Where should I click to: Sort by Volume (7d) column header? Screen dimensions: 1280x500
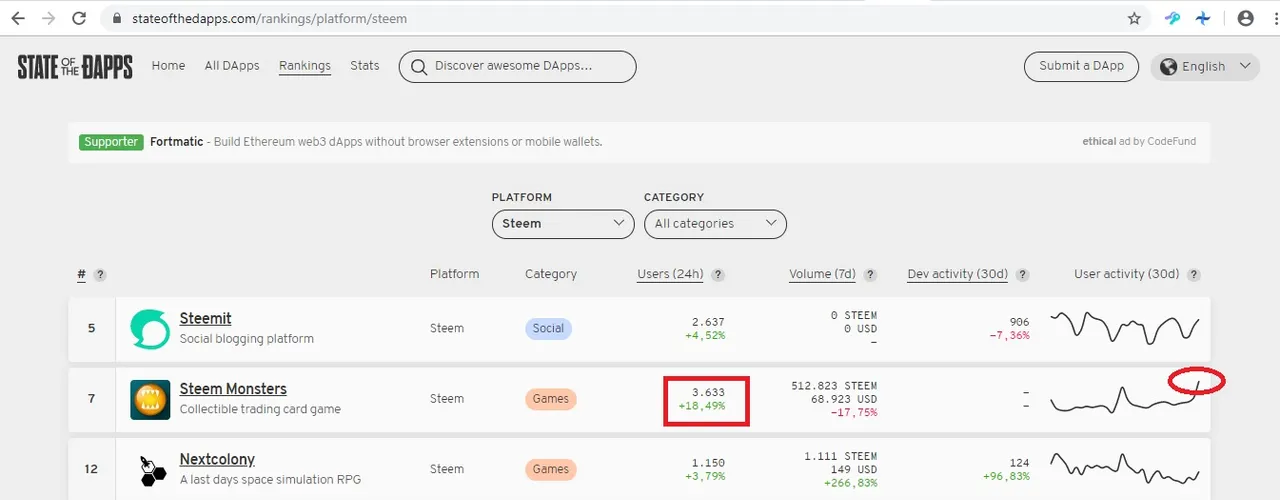(823, 274)
